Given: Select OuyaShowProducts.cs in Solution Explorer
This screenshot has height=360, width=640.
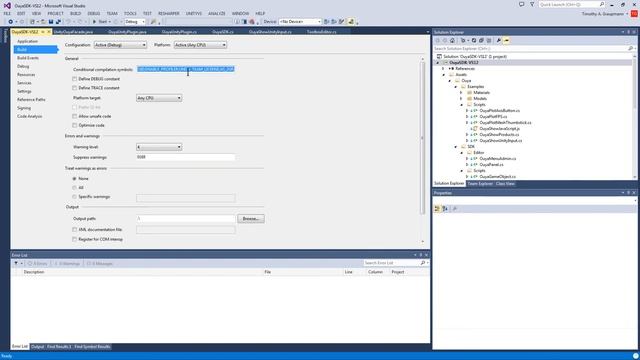Looking at the screenshot, I should (x=499, y=135).
